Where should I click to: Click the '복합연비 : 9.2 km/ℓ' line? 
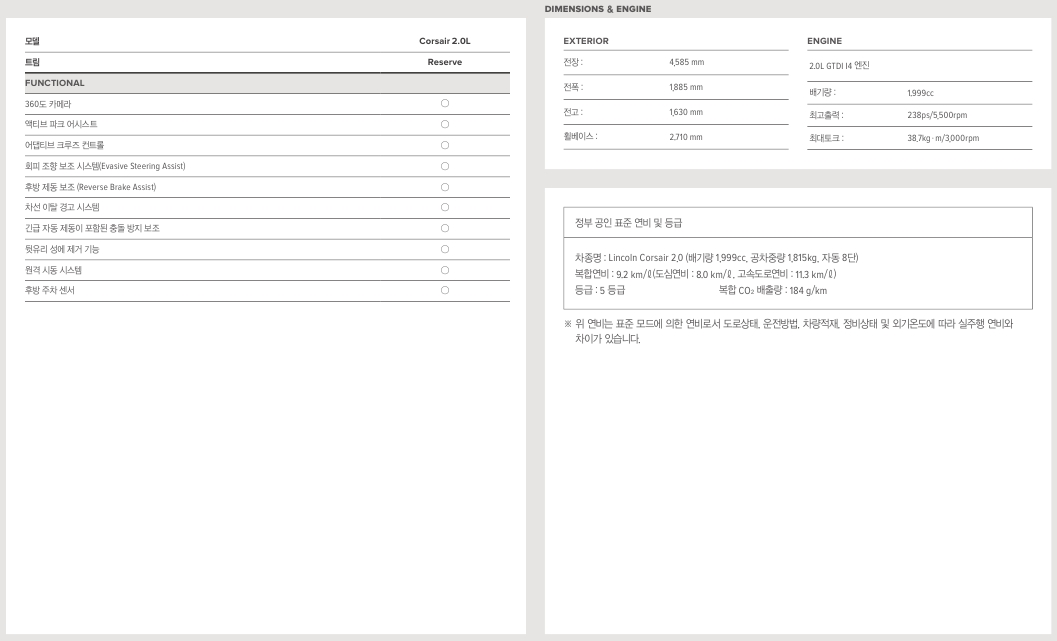pos(706,274)
